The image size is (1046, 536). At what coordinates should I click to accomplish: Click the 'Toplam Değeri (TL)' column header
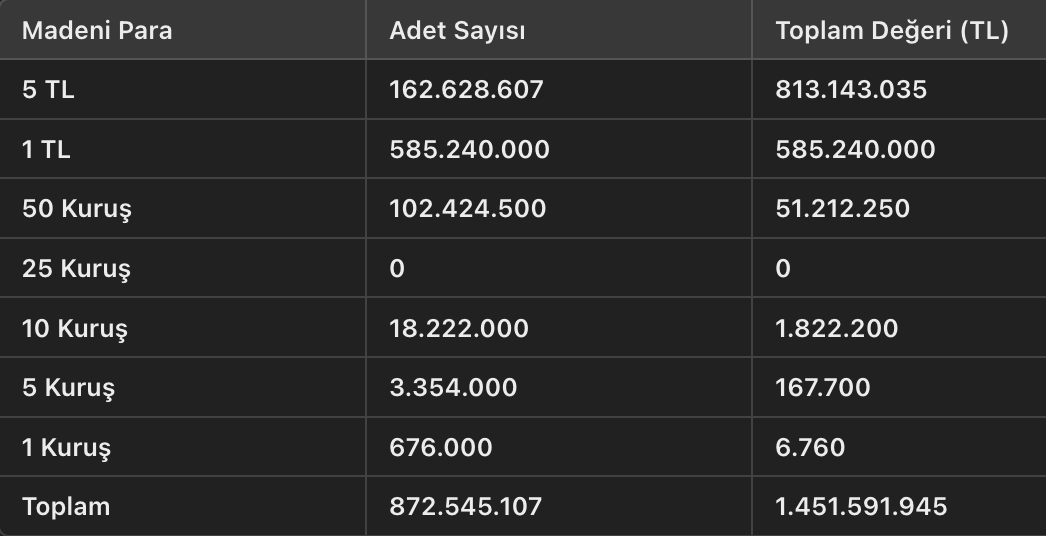point(891,31)
